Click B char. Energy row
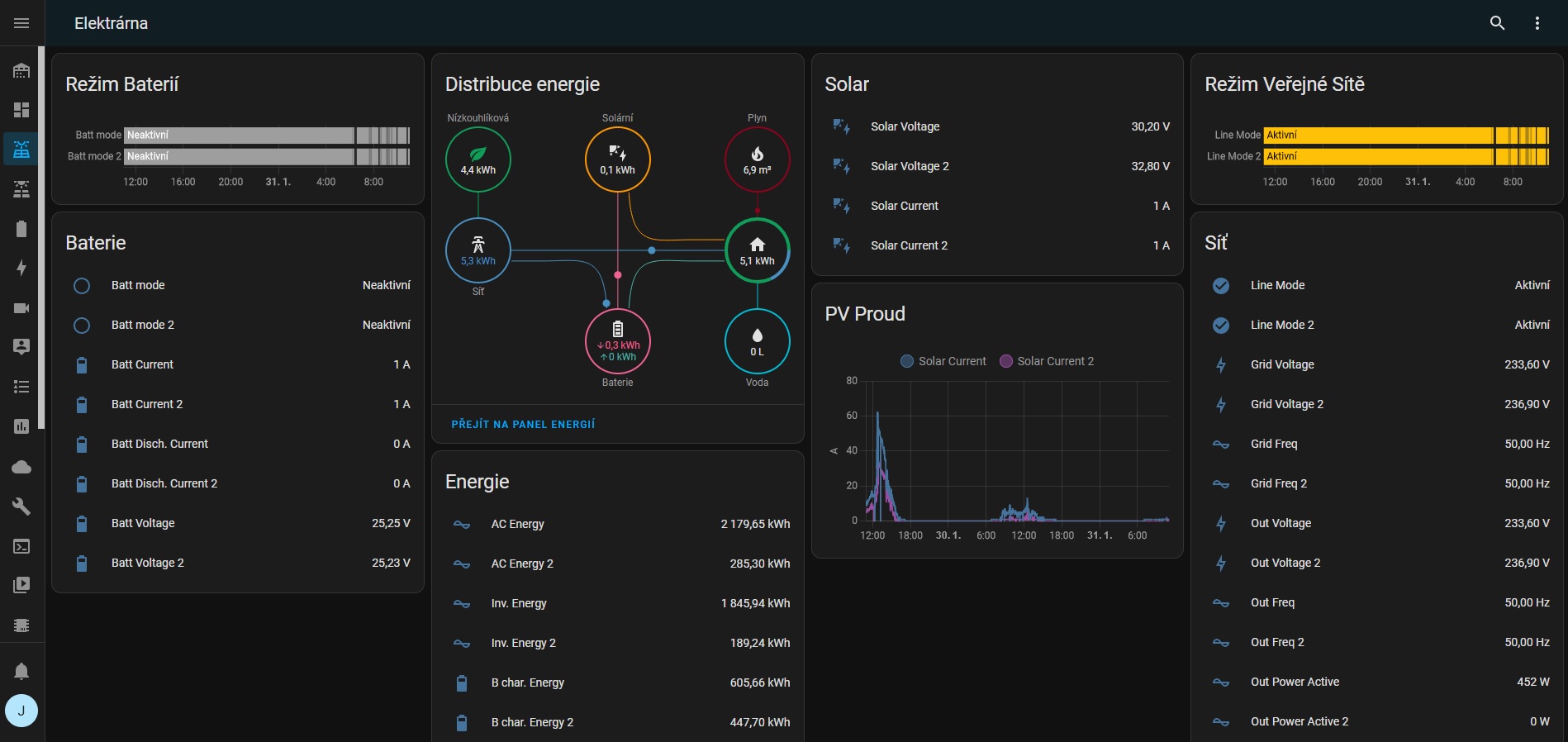This screenshot has height=742, width=1568. coord(618,683)
